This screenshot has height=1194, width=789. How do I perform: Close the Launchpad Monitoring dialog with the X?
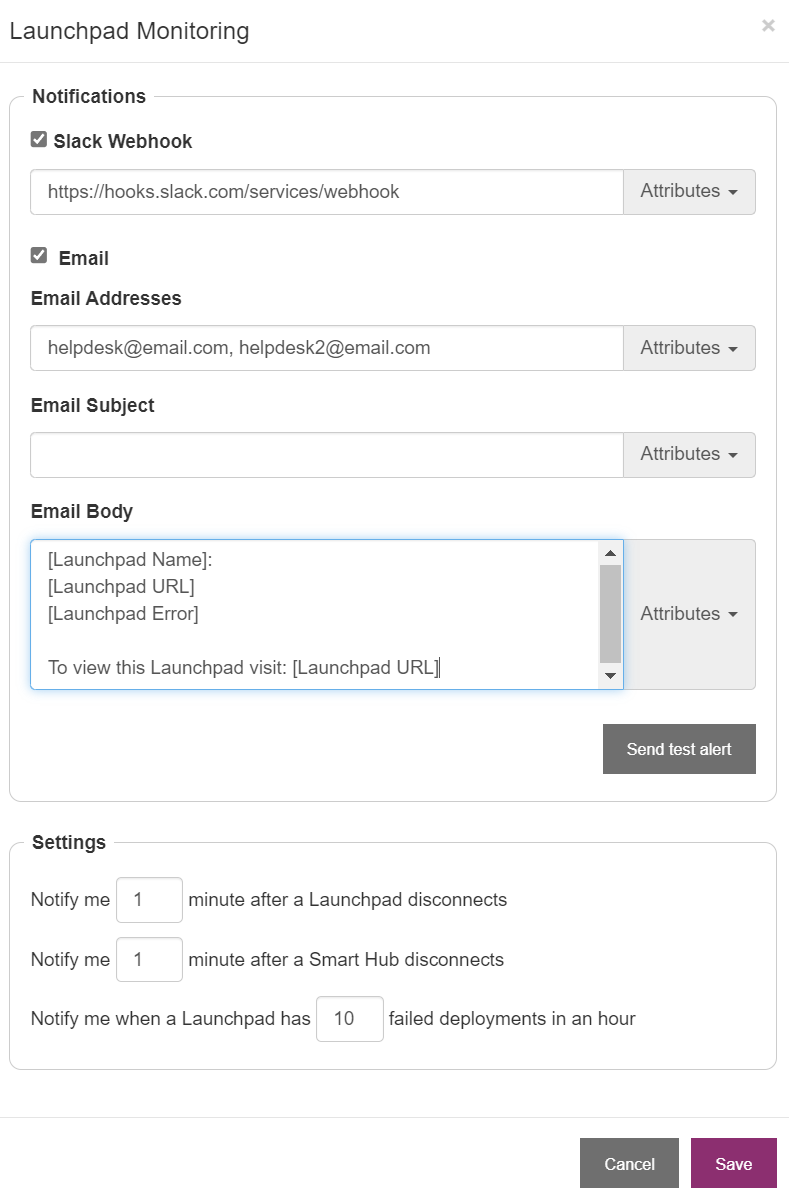(x=768, y=26)
